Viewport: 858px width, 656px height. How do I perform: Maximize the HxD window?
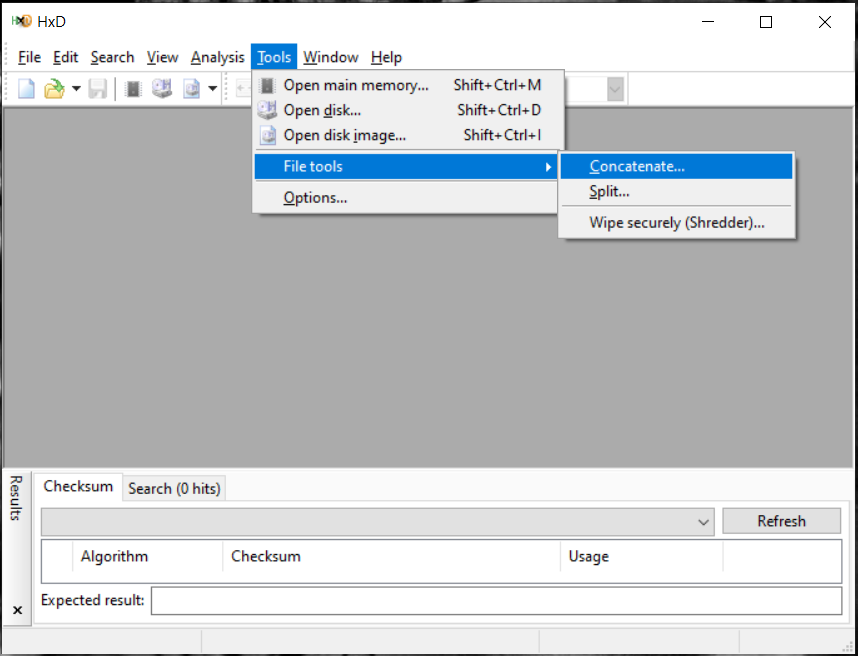click(766, 22)
